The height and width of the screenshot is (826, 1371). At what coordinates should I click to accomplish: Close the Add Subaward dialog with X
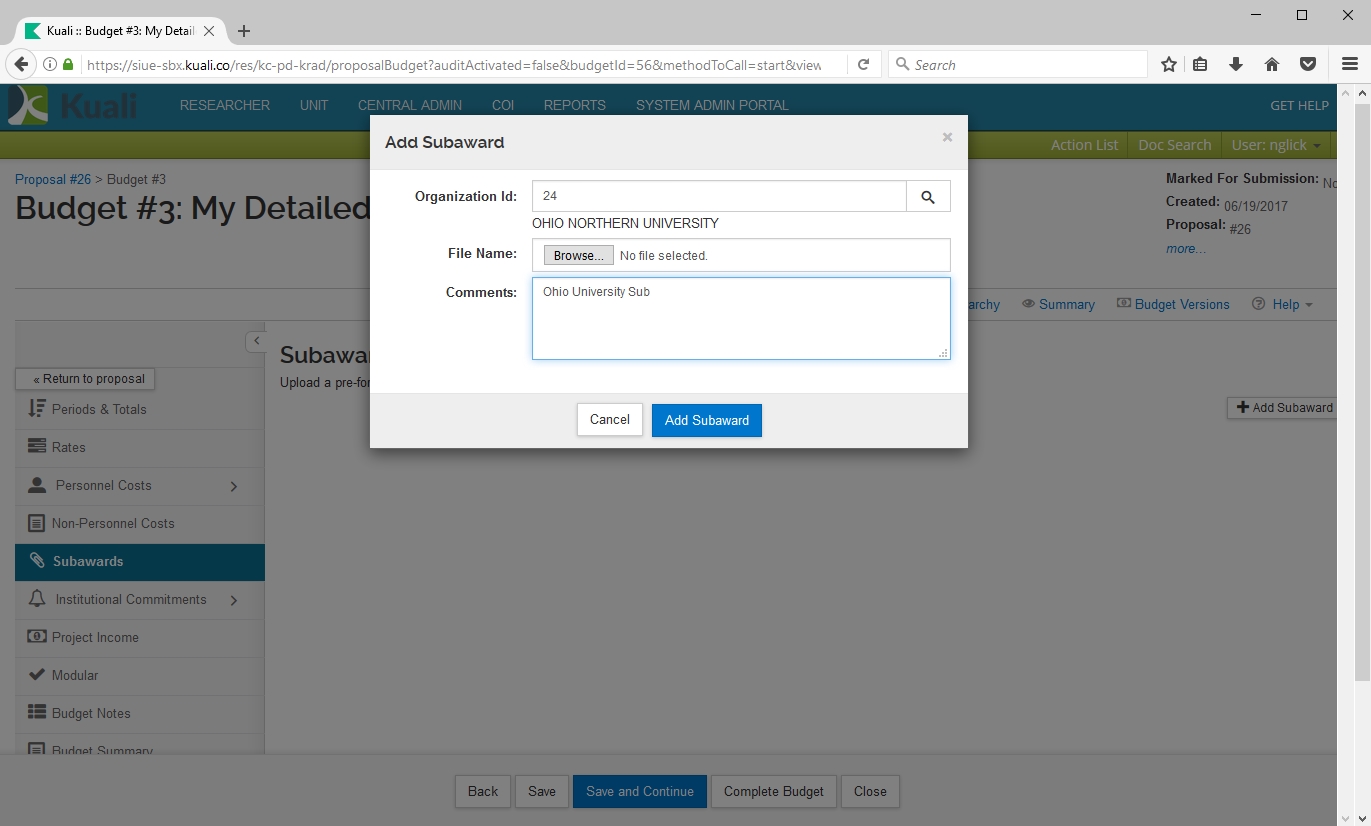(947, 138)
